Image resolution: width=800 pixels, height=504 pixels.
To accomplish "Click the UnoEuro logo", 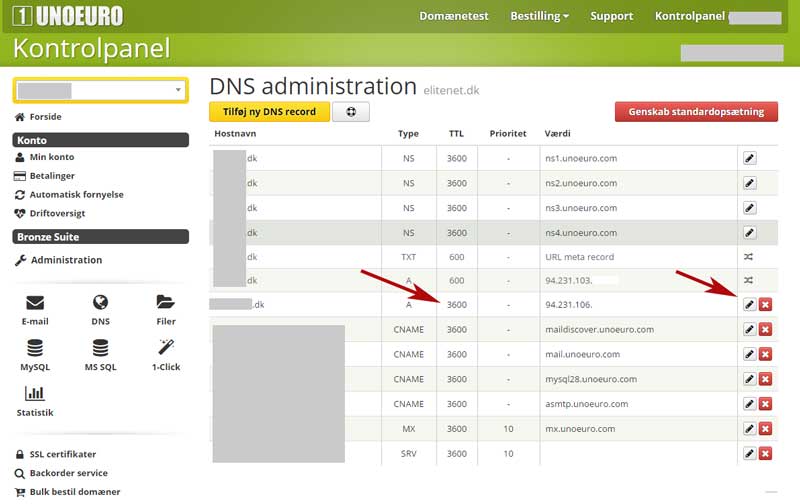I will pos(68,16).
